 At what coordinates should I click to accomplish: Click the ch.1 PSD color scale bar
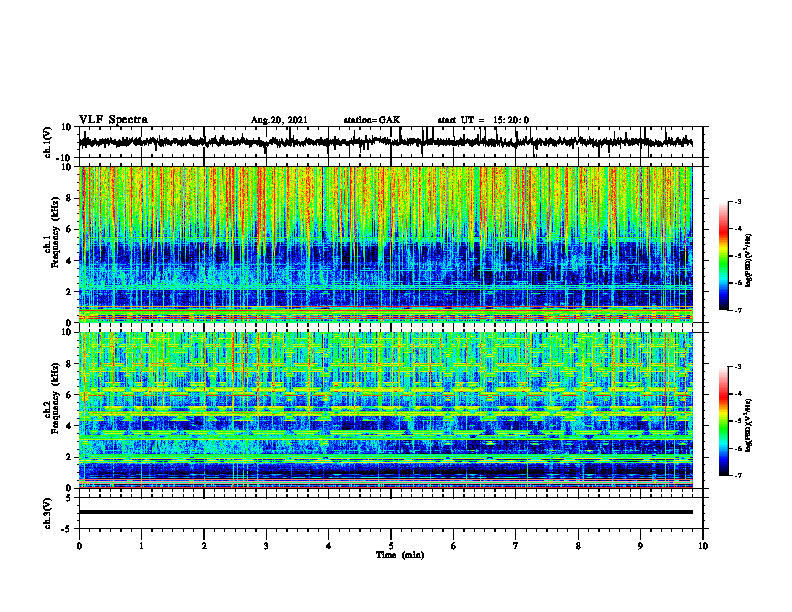pyautogui.click(x=724, y=256)
